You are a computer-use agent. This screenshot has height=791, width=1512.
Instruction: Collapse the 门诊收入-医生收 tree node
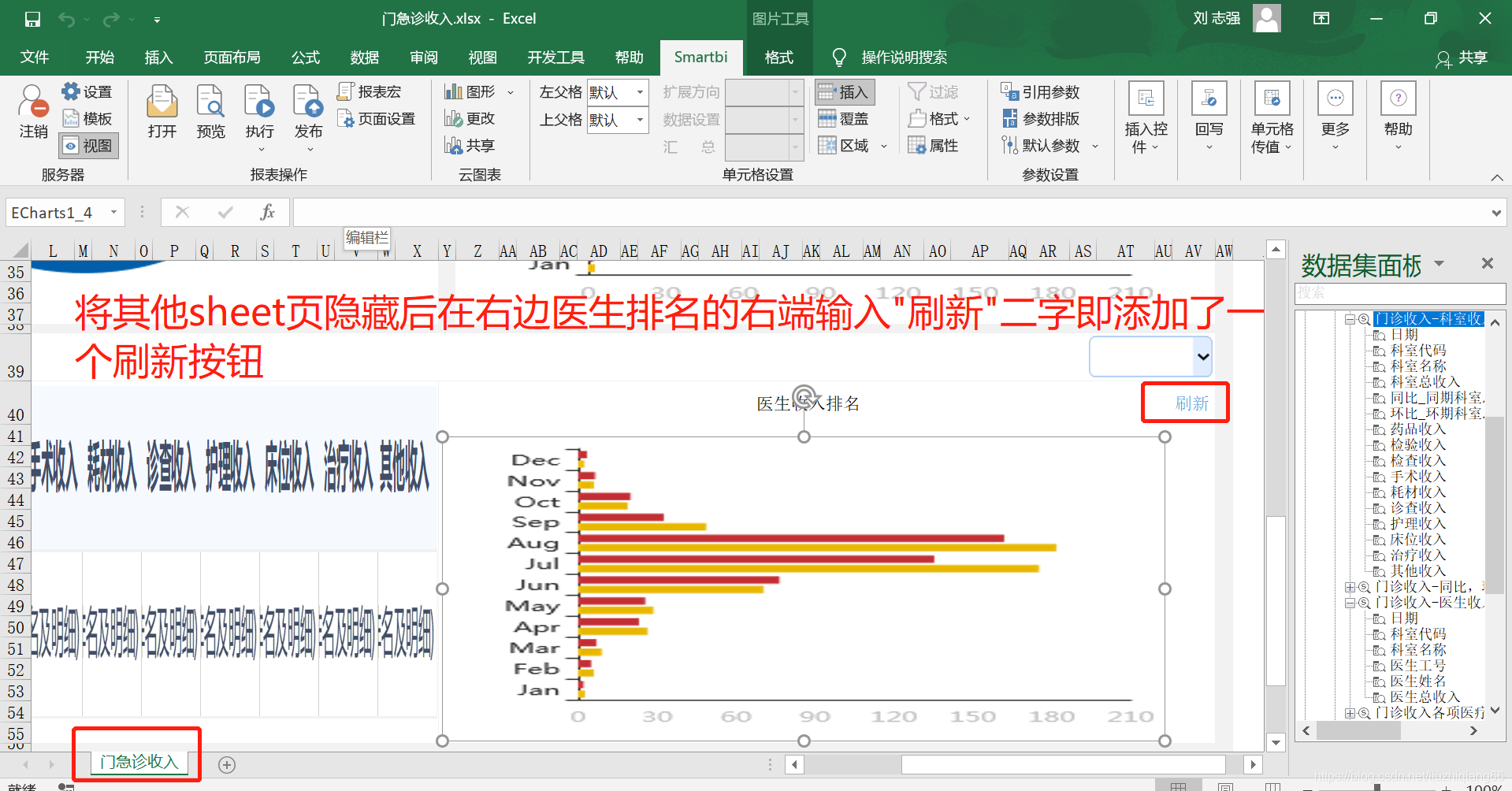tap(1350, 603)
